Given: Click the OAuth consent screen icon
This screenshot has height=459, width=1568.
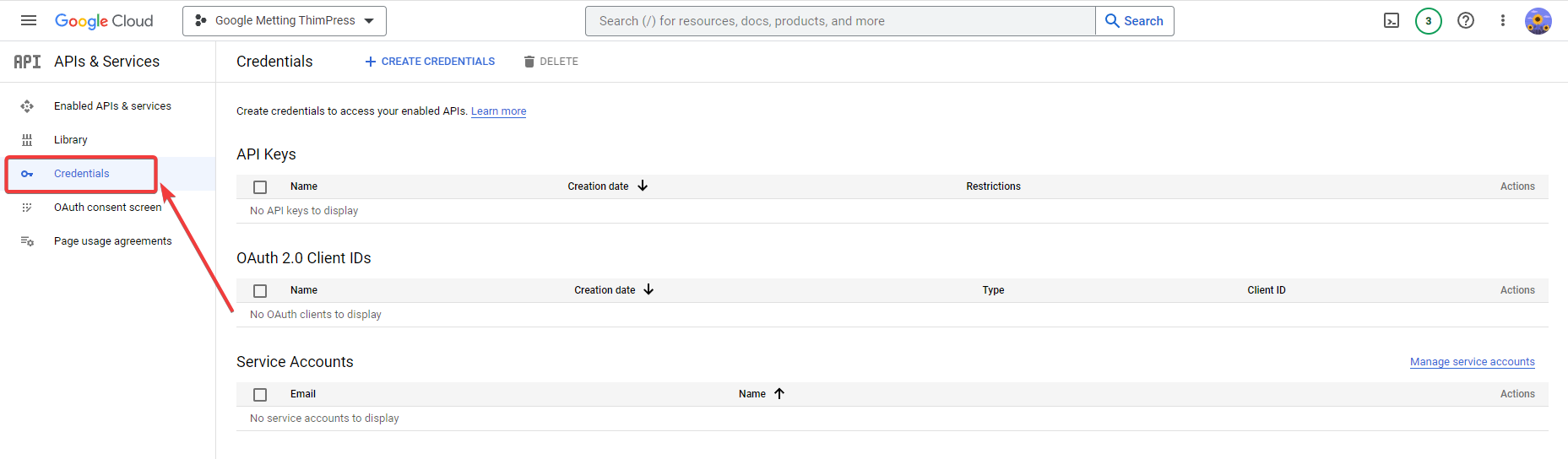Looking at the screenshot, I should [x=27, y=208].
